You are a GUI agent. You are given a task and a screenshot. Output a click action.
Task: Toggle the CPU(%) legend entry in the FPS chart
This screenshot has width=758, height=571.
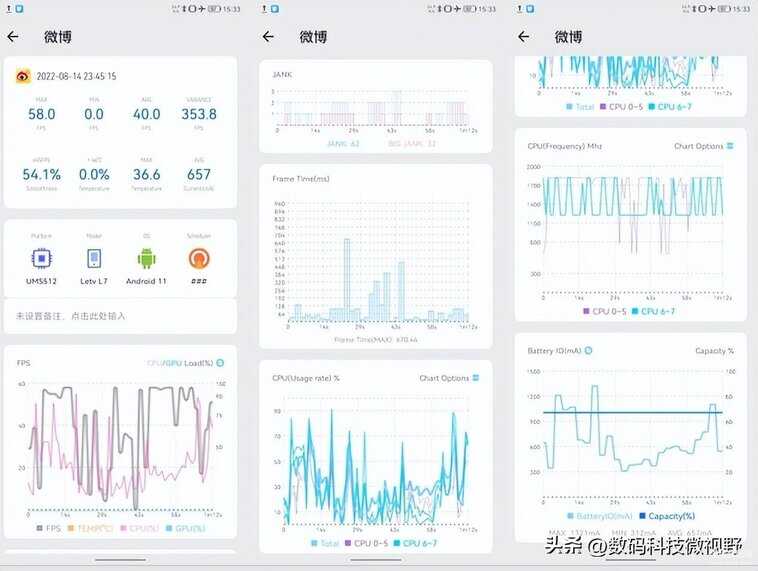(x=140, y=528)
